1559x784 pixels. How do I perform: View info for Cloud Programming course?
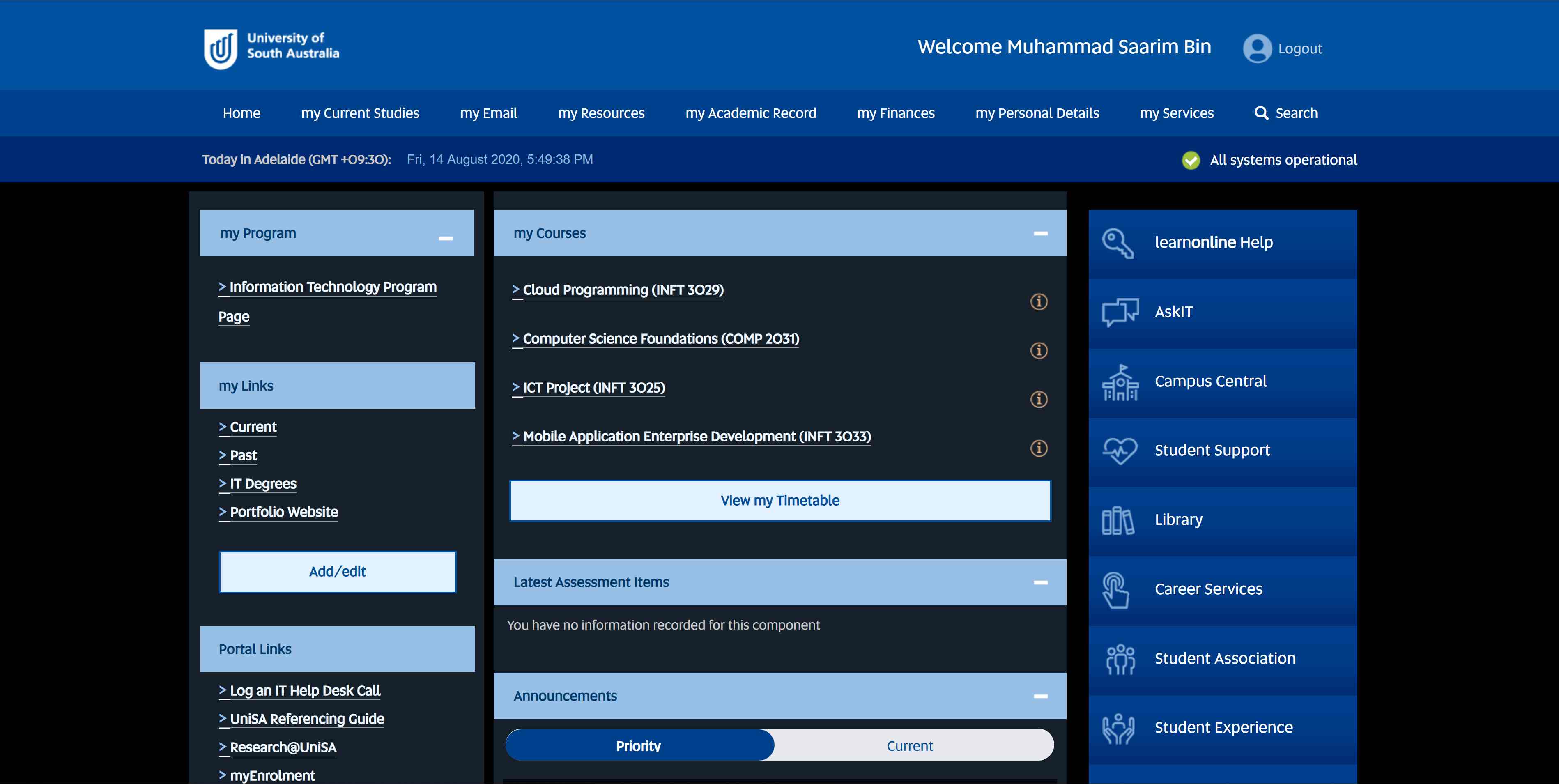tap(1039, 301)
